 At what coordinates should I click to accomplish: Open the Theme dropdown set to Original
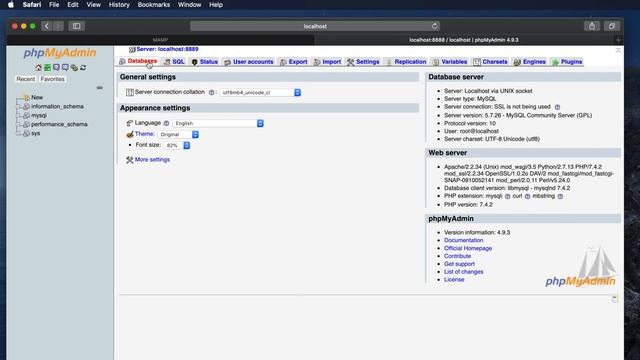click(x=178, y=134)
